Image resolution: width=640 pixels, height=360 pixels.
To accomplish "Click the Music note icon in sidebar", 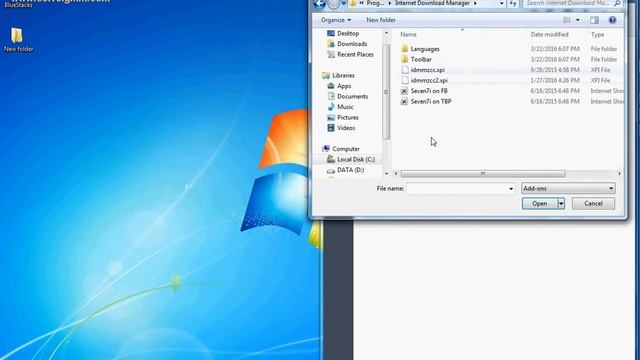I will pos(331,107).
